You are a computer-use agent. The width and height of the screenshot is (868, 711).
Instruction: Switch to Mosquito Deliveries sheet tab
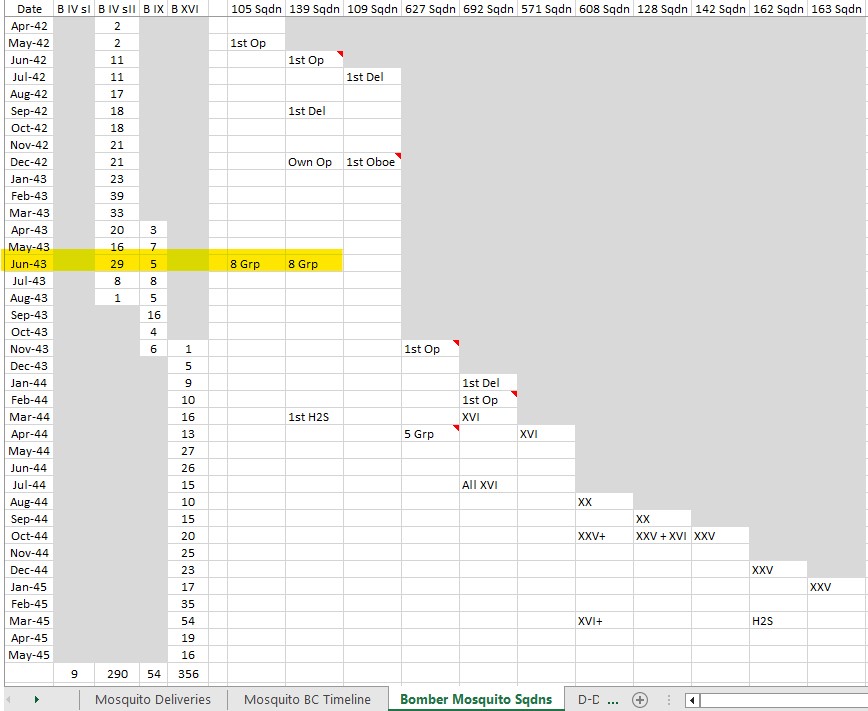pos(153,699)
